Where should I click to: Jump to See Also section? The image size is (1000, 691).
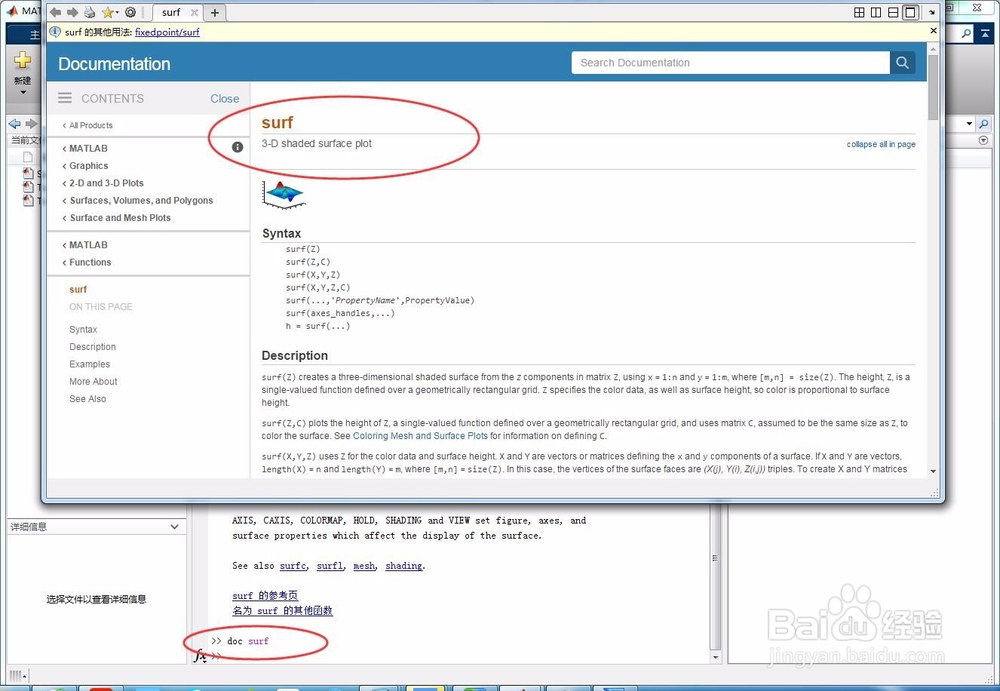click(87, 398)
